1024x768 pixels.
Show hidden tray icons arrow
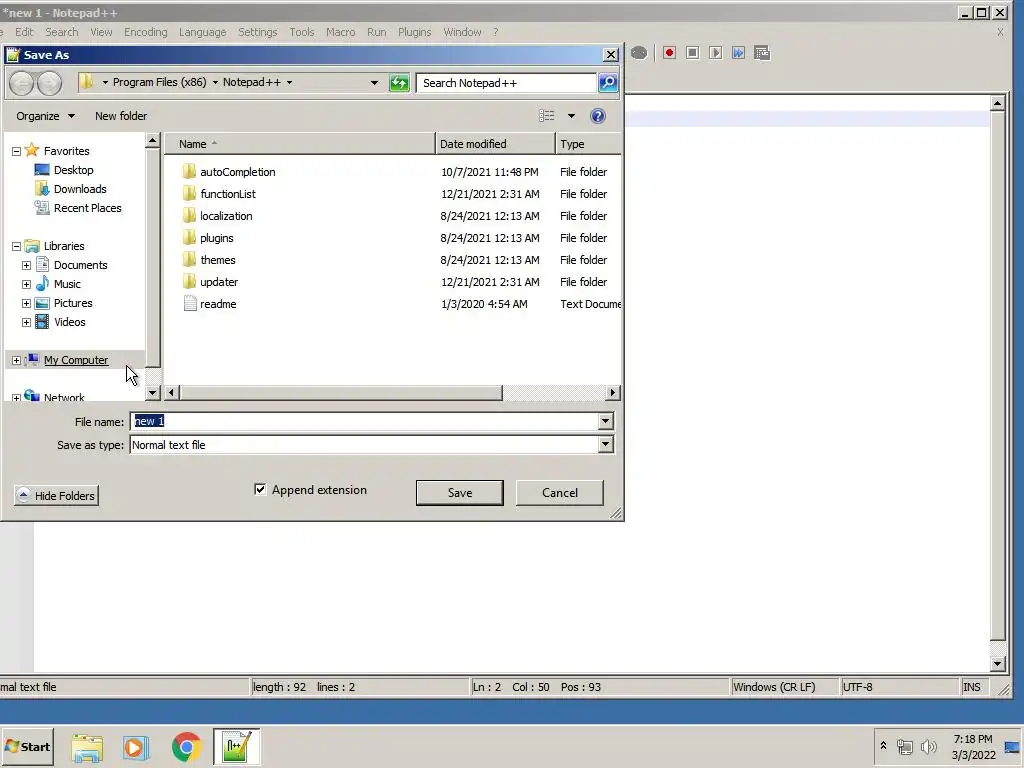pos(883,746)
